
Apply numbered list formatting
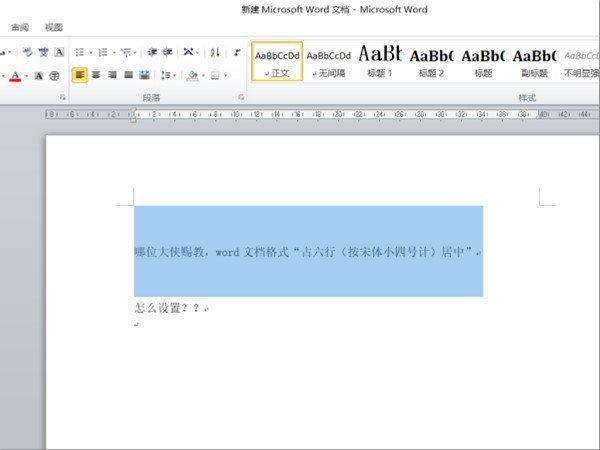pos(103,52)
